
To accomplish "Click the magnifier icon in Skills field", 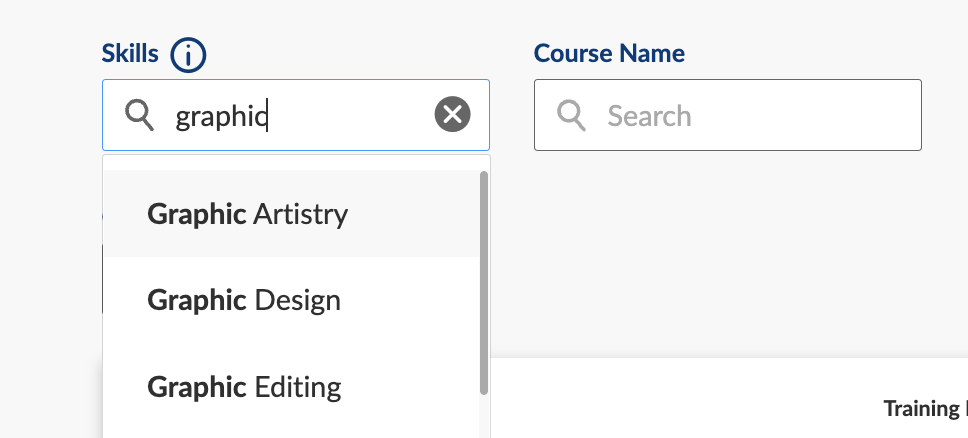I will tap(139, 116).
